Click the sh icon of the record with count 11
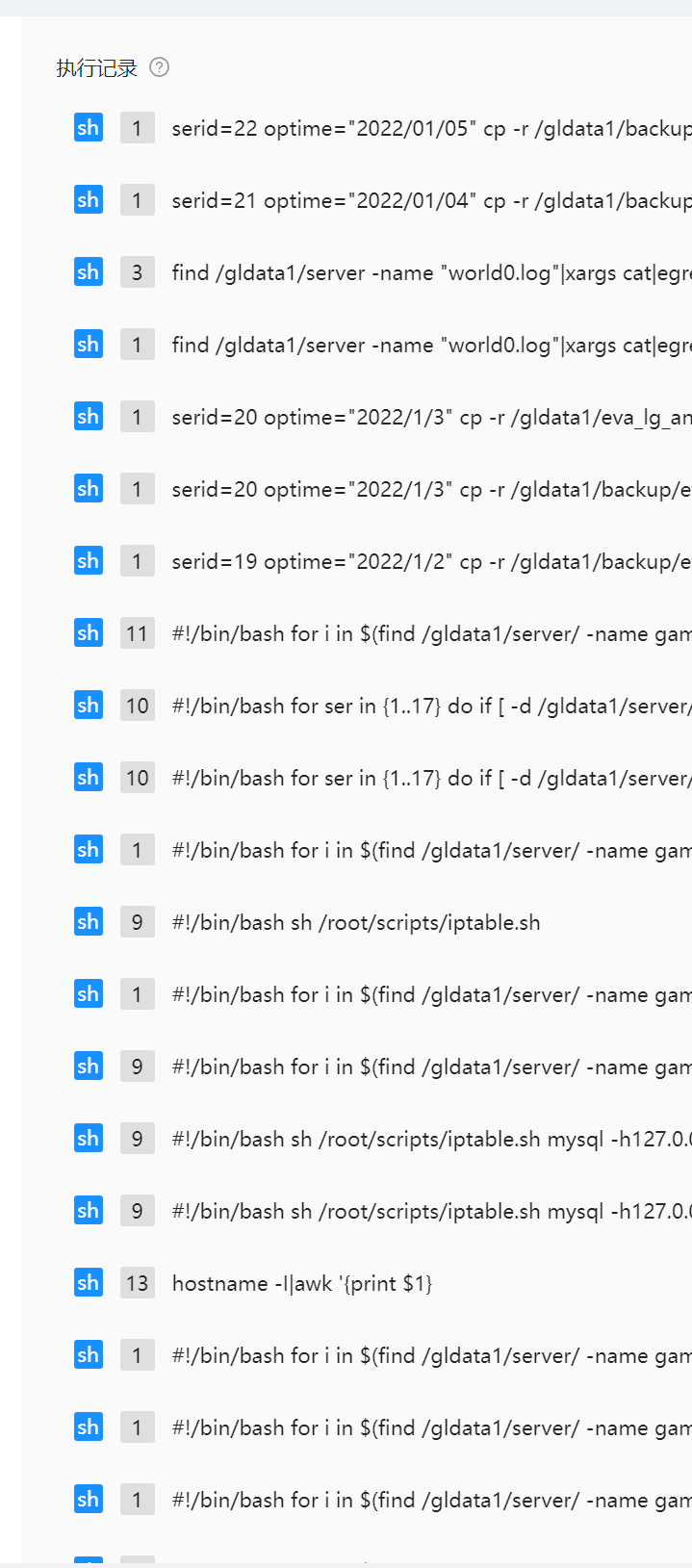The width and height of the screenshot is (692, 1568). [89, 633]
